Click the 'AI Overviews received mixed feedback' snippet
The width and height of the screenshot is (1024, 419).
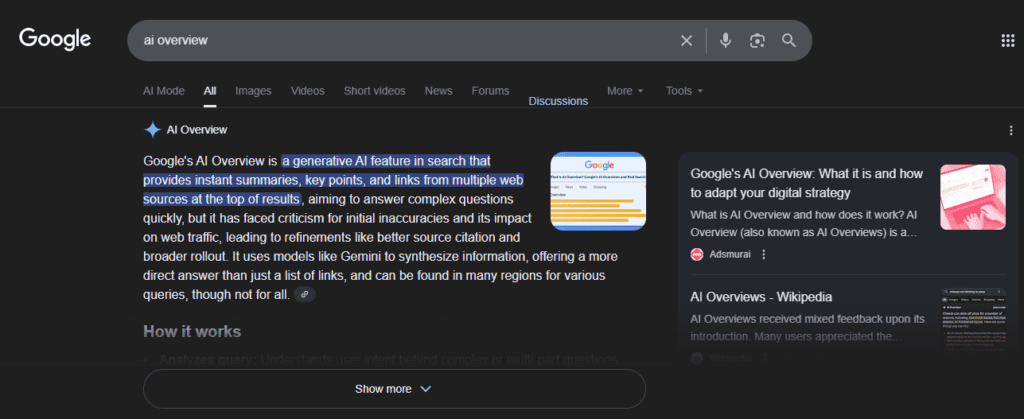click(x=808, y=328)
